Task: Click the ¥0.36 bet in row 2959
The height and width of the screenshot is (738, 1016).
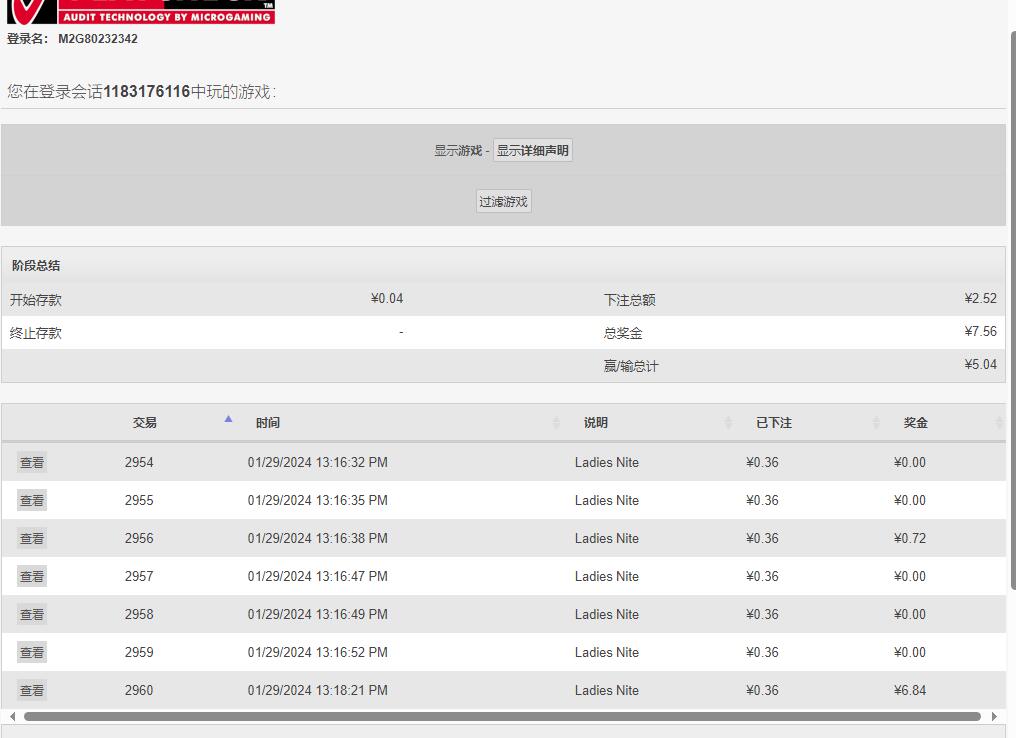Action: (762, 652)
